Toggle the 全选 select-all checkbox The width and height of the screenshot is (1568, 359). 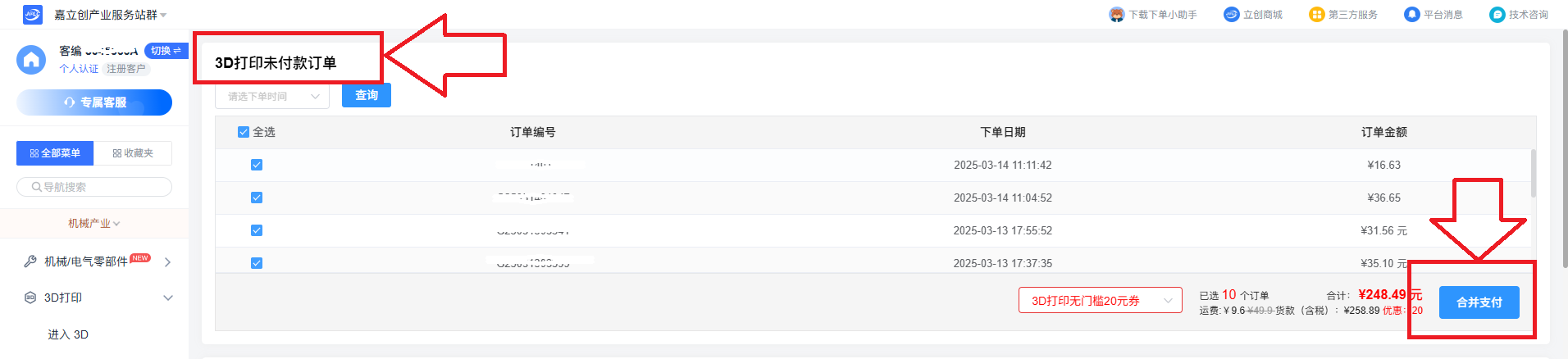pos(244,132)
